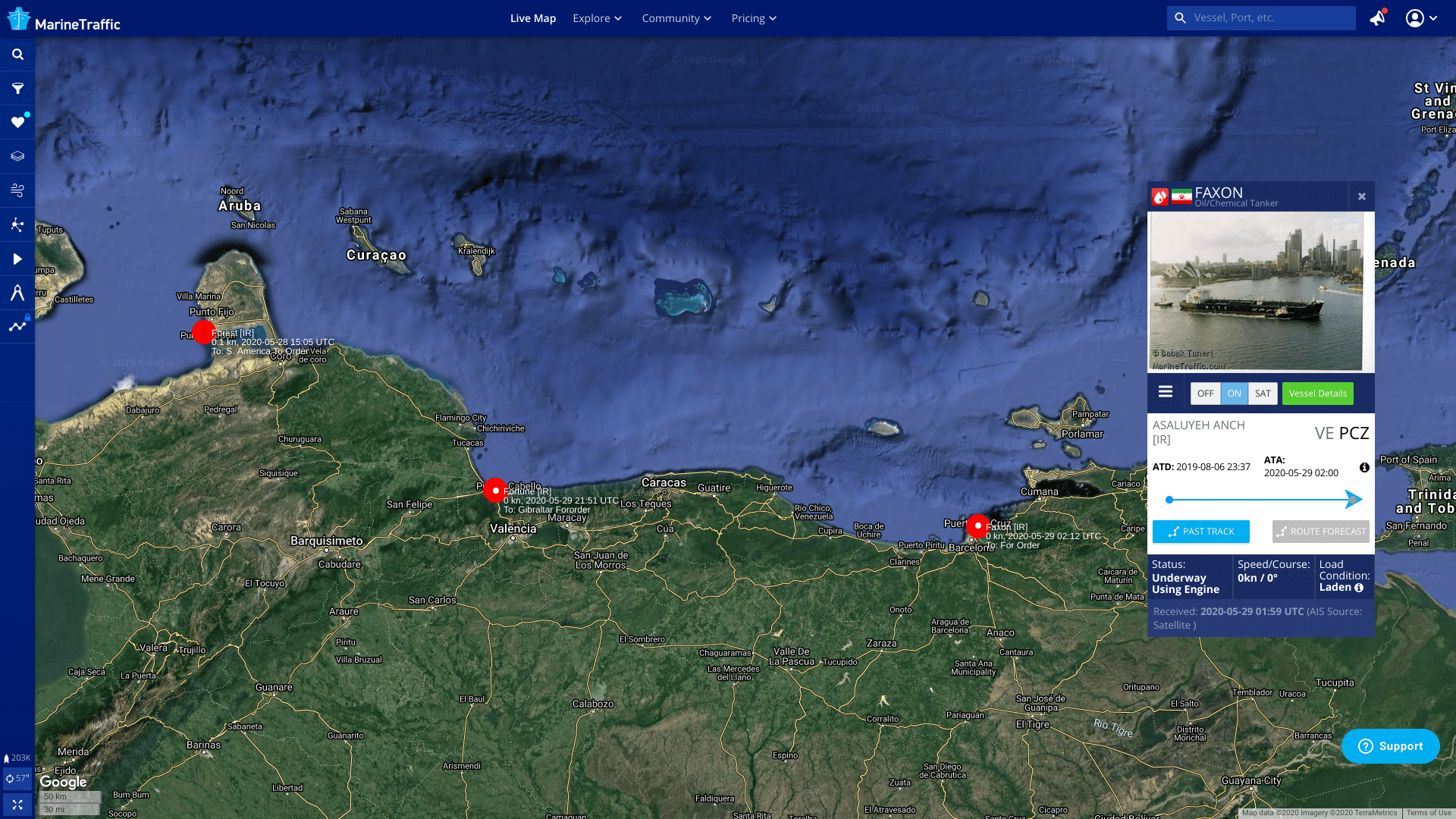The height and width of the screenshot is (819, 1456).
Task: Show ATA info icon
Action: (x=1364, y=468)
